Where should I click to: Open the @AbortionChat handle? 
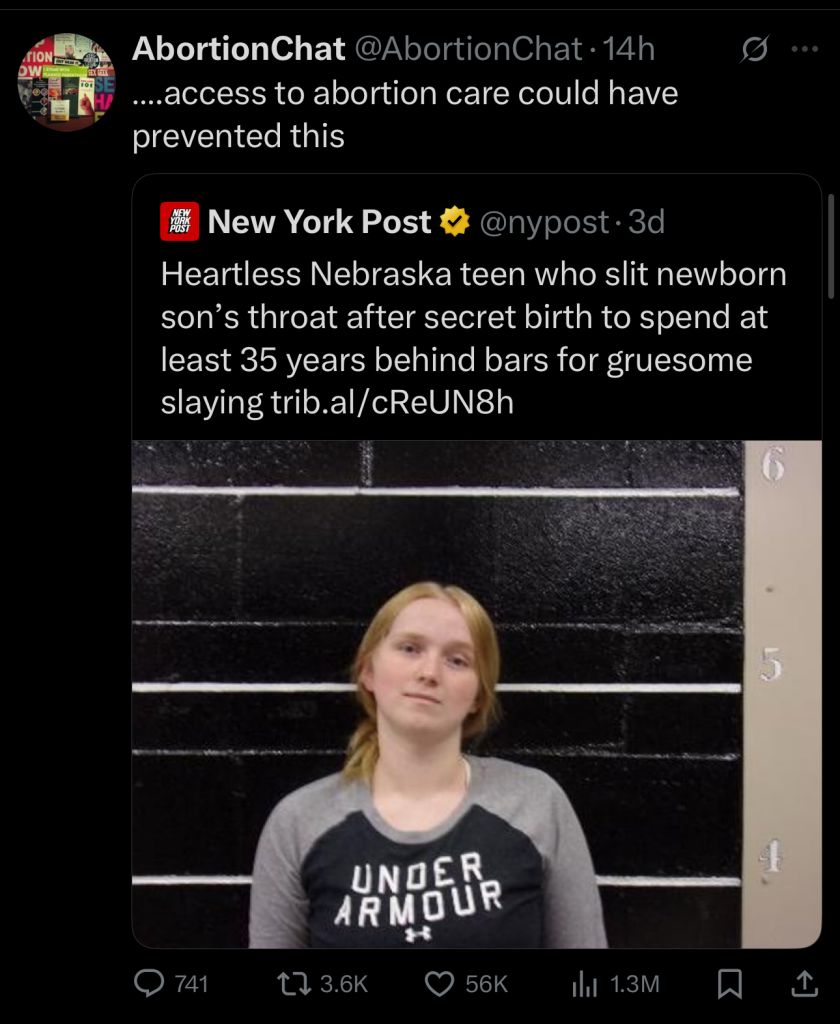tap(468, 49)
